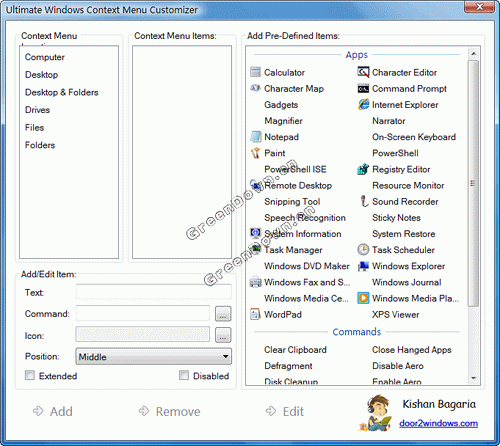500x446 pixels.
Task: Choose XPS Viewer item
Action: [396, 314]
